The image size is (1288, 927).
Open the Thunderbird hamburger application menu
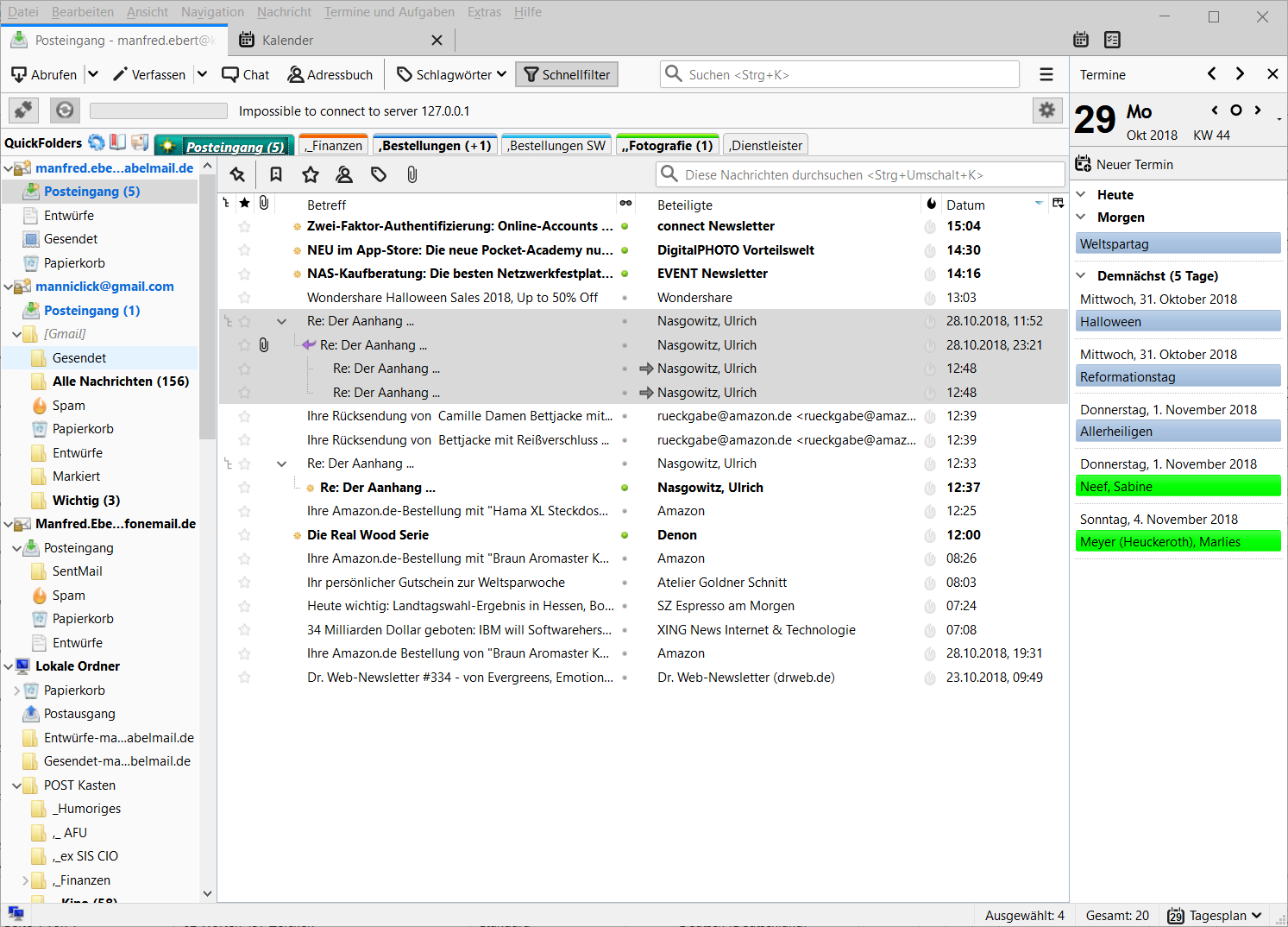pyautogui.click(x=1046, y=75)
